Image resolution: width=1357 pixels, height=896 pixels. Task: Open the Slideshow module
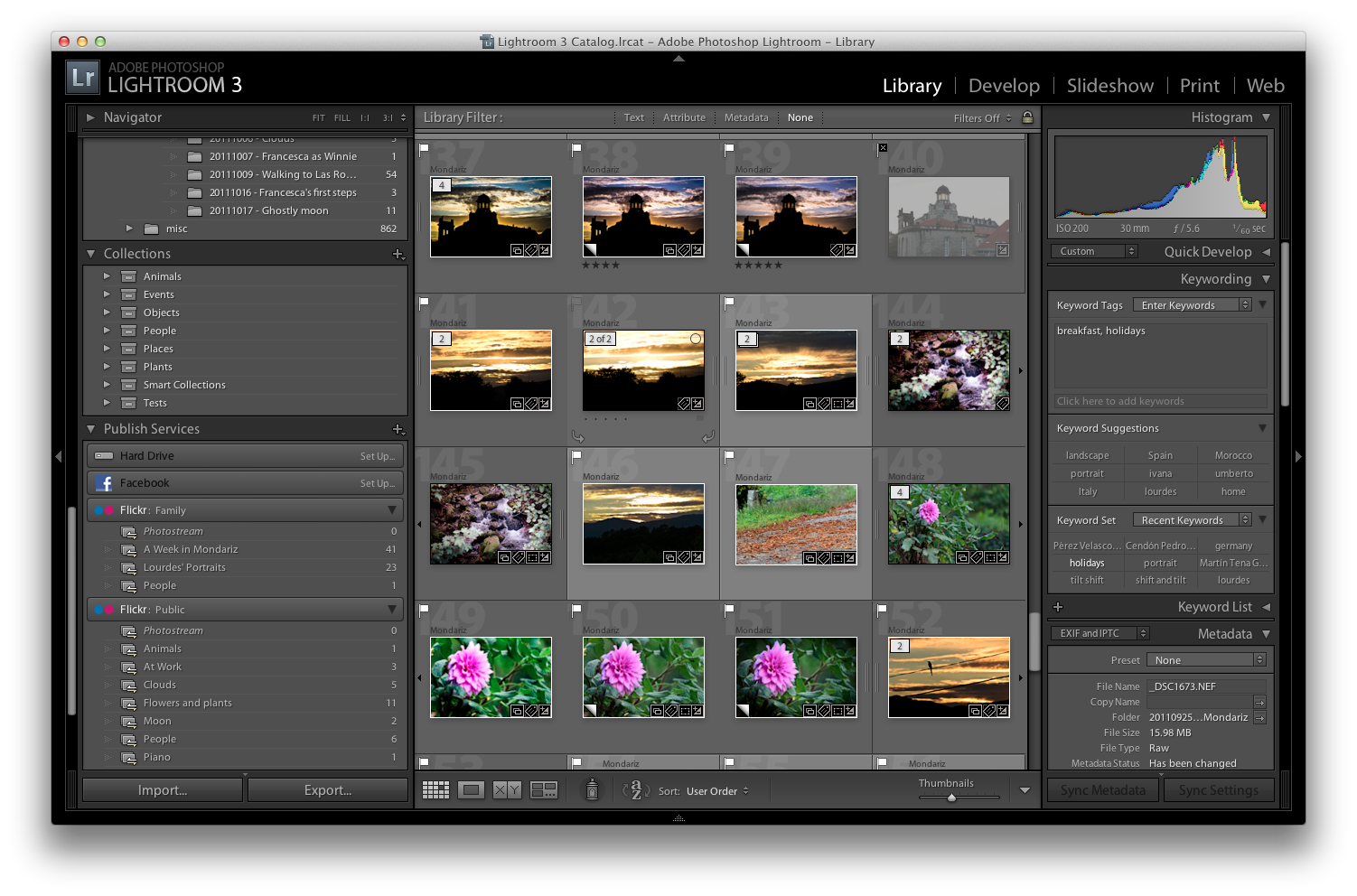click(1109, 86)
